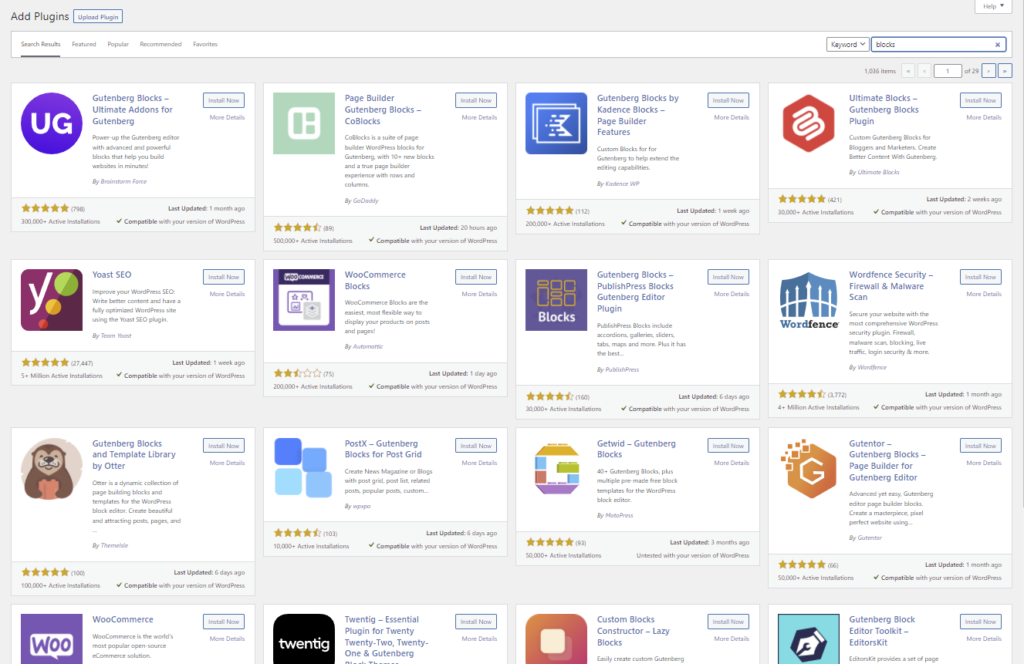The height and width of the screenshot is (664, 1024).
Task: Install the WooCommerce plugin now
Action: [224, 622]
